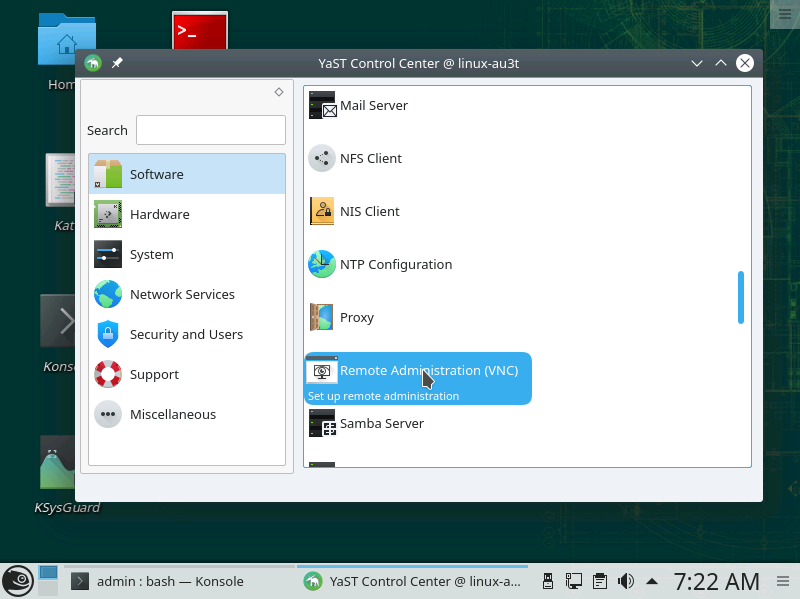This screenshot has height=599, width=800.
Task: Click the module list scrollbar handle
Action: click(741, 297)
